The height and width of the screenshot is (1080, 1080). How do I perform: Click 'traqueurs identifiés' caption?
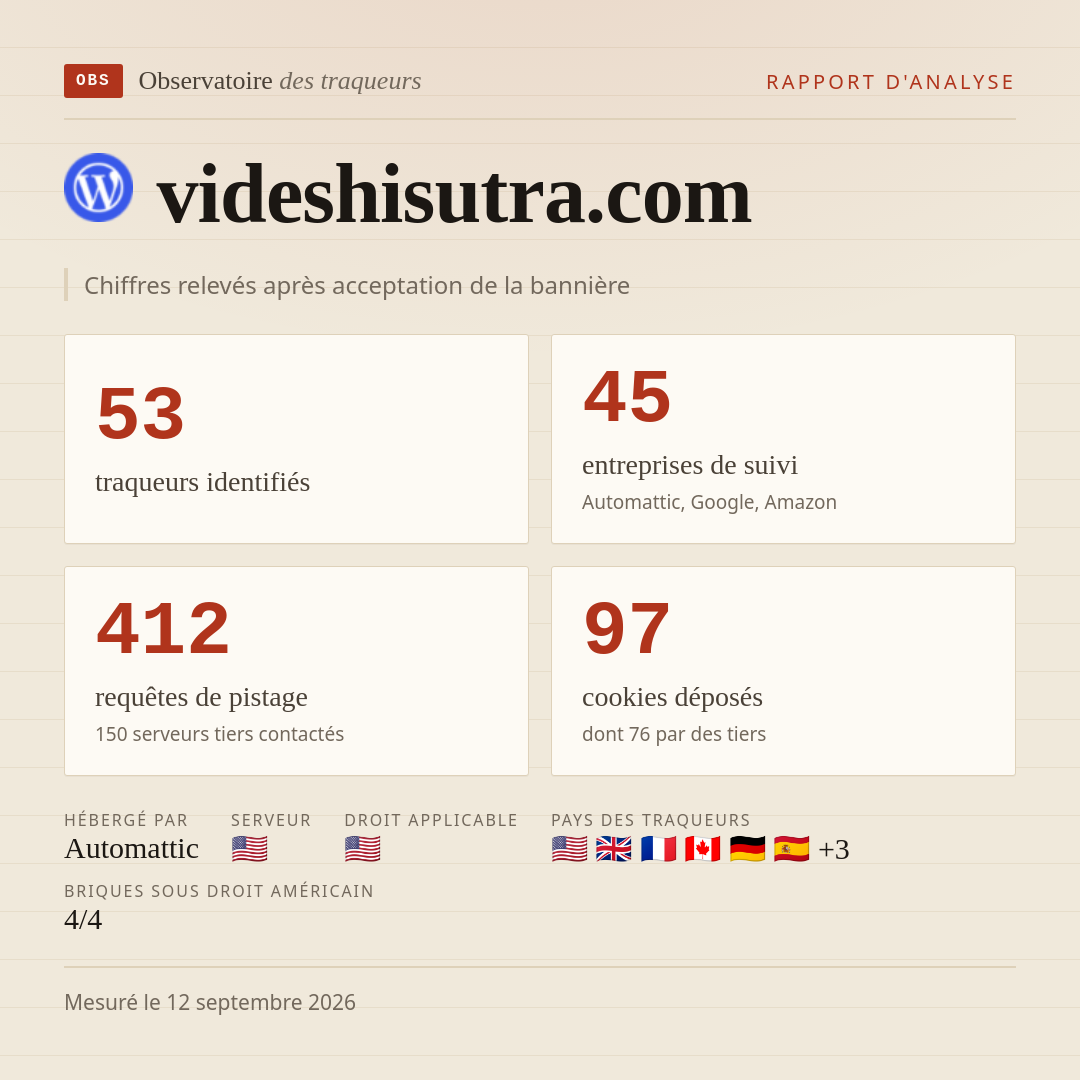click(202, 482)
